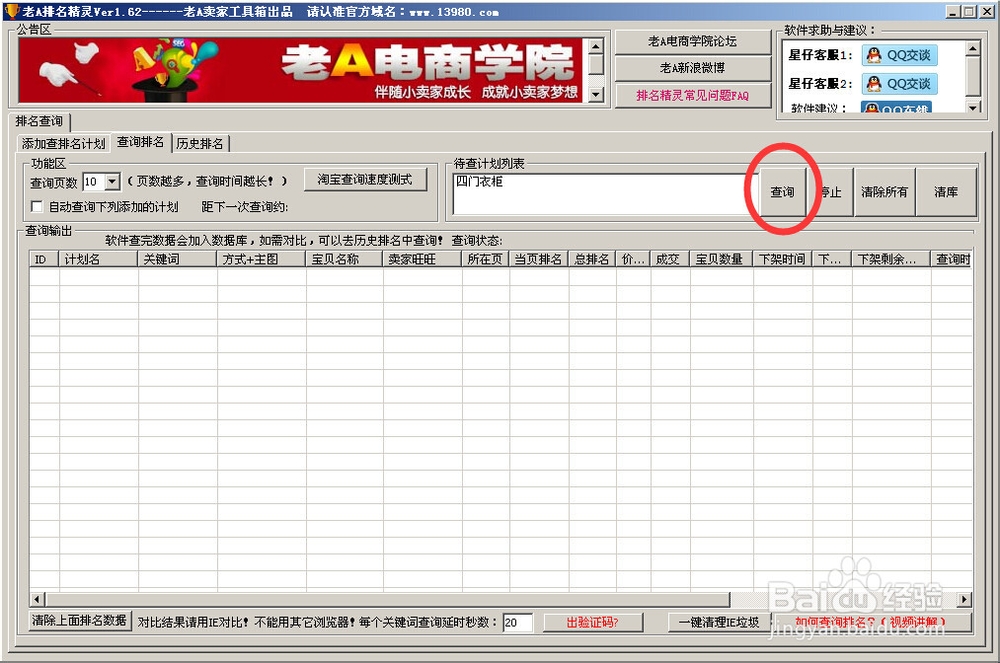Toggle 自动查询下列添加的计划 checkbox
The height and width of the screenshot is (663, 1000).
tap(37, 207)
